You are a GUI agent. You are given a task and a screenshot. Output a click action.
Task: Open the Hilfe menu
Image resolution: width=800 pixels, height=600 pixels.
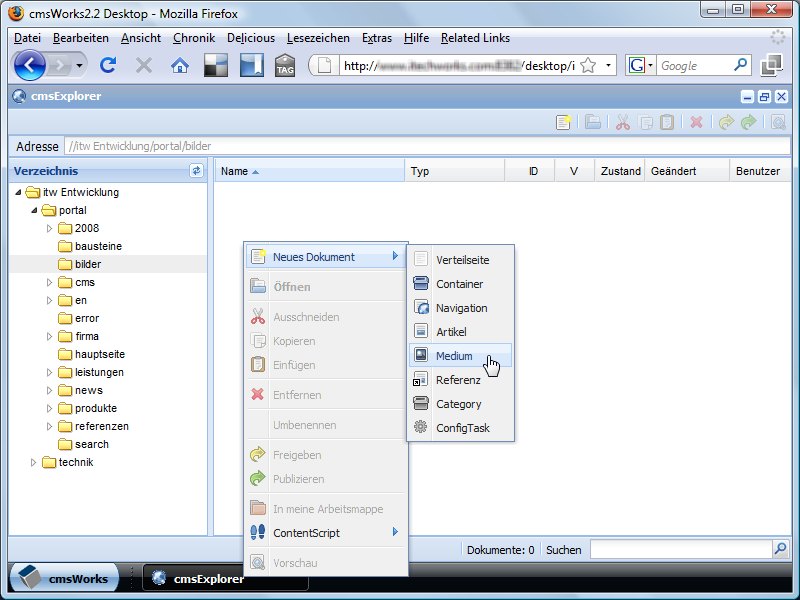click(416, 38)
